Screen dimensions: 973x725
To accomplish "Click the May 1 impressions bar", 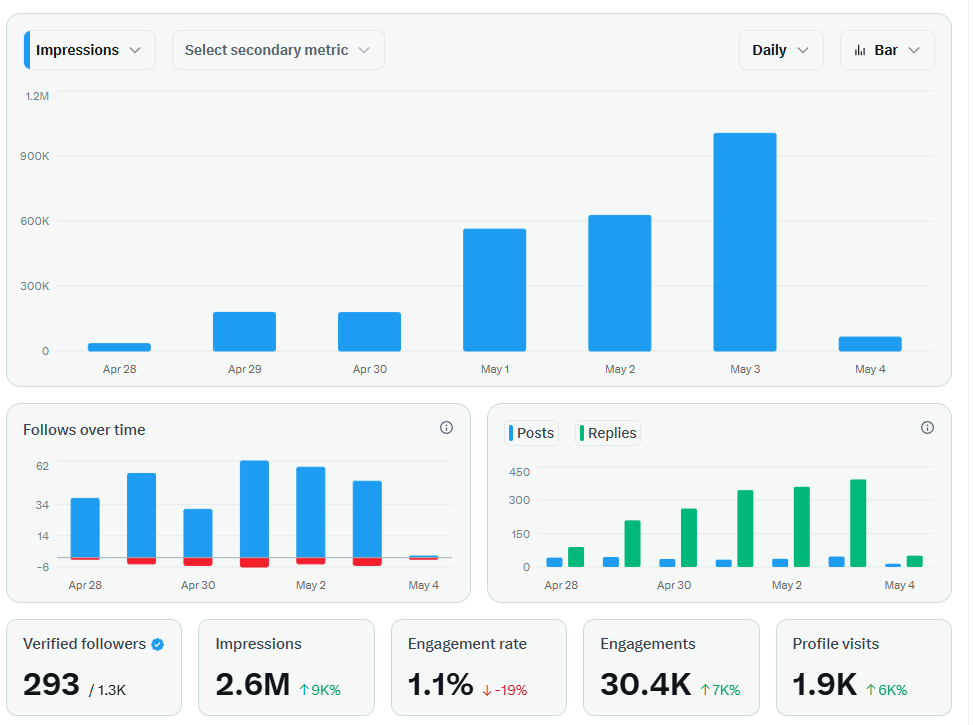I will 495,290.
